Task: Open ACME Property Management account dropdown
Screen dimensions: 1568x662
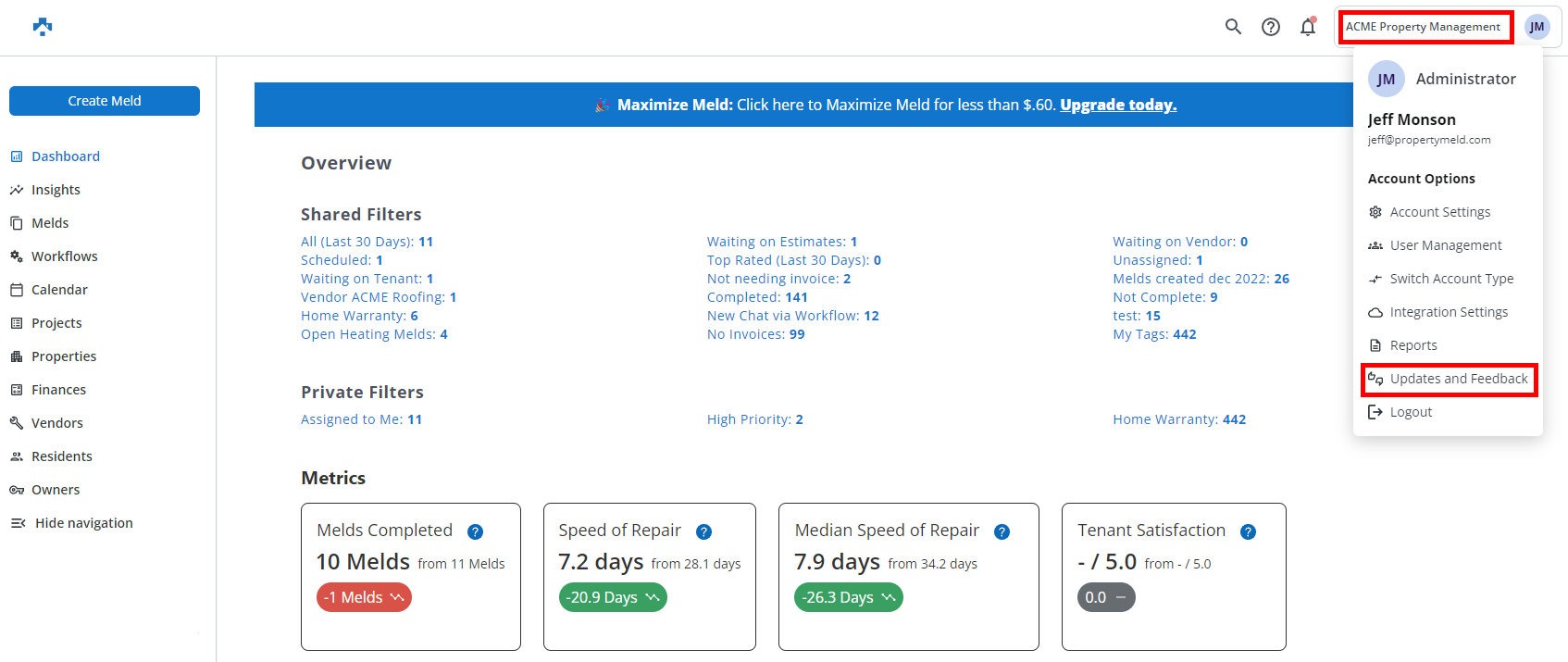Action: 1423,27
